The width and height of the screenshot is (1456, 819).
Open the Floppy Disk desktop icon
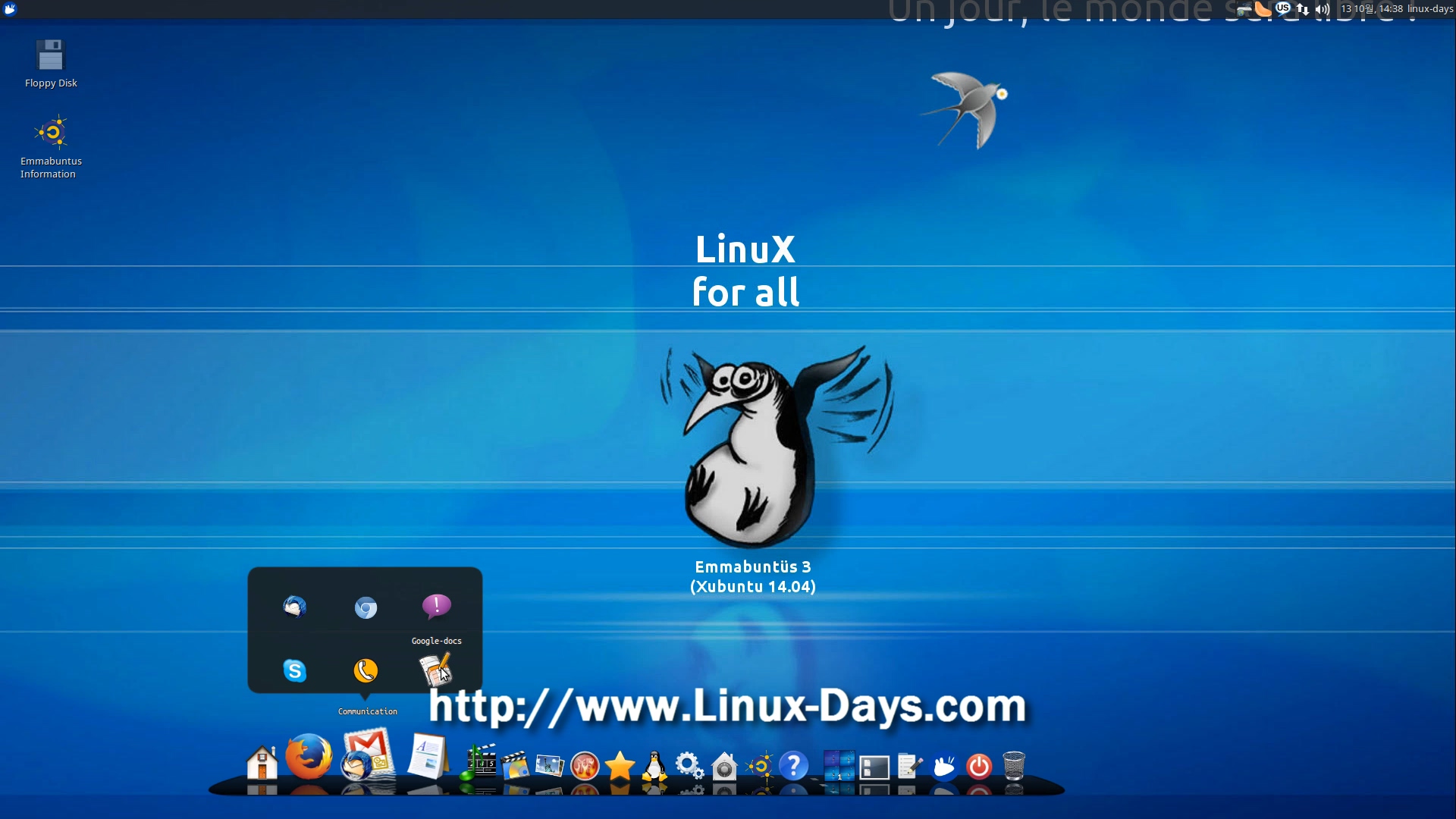tap(51, 64)
